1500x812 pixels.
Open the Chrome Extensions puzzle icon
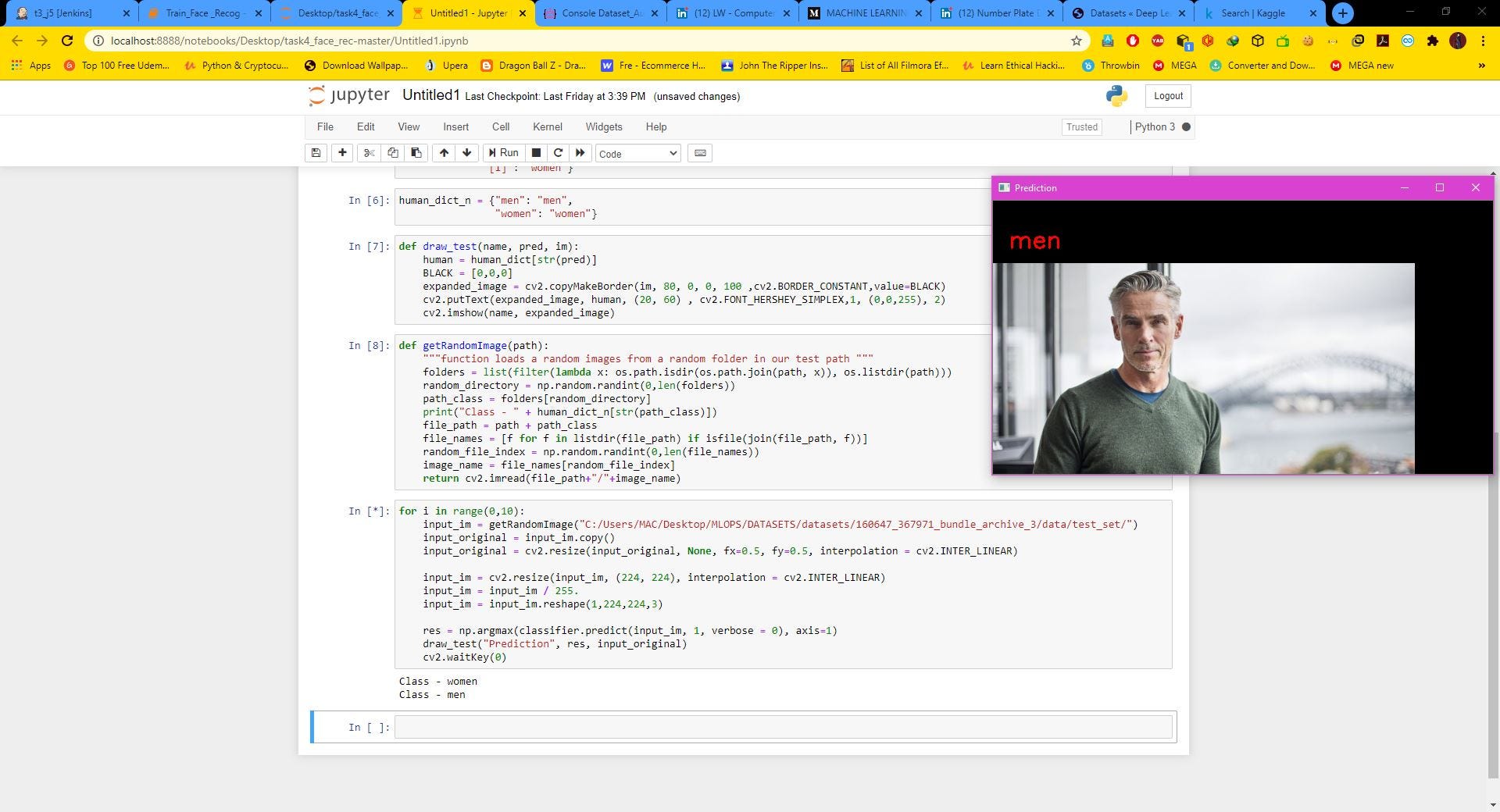(1432, 41)
